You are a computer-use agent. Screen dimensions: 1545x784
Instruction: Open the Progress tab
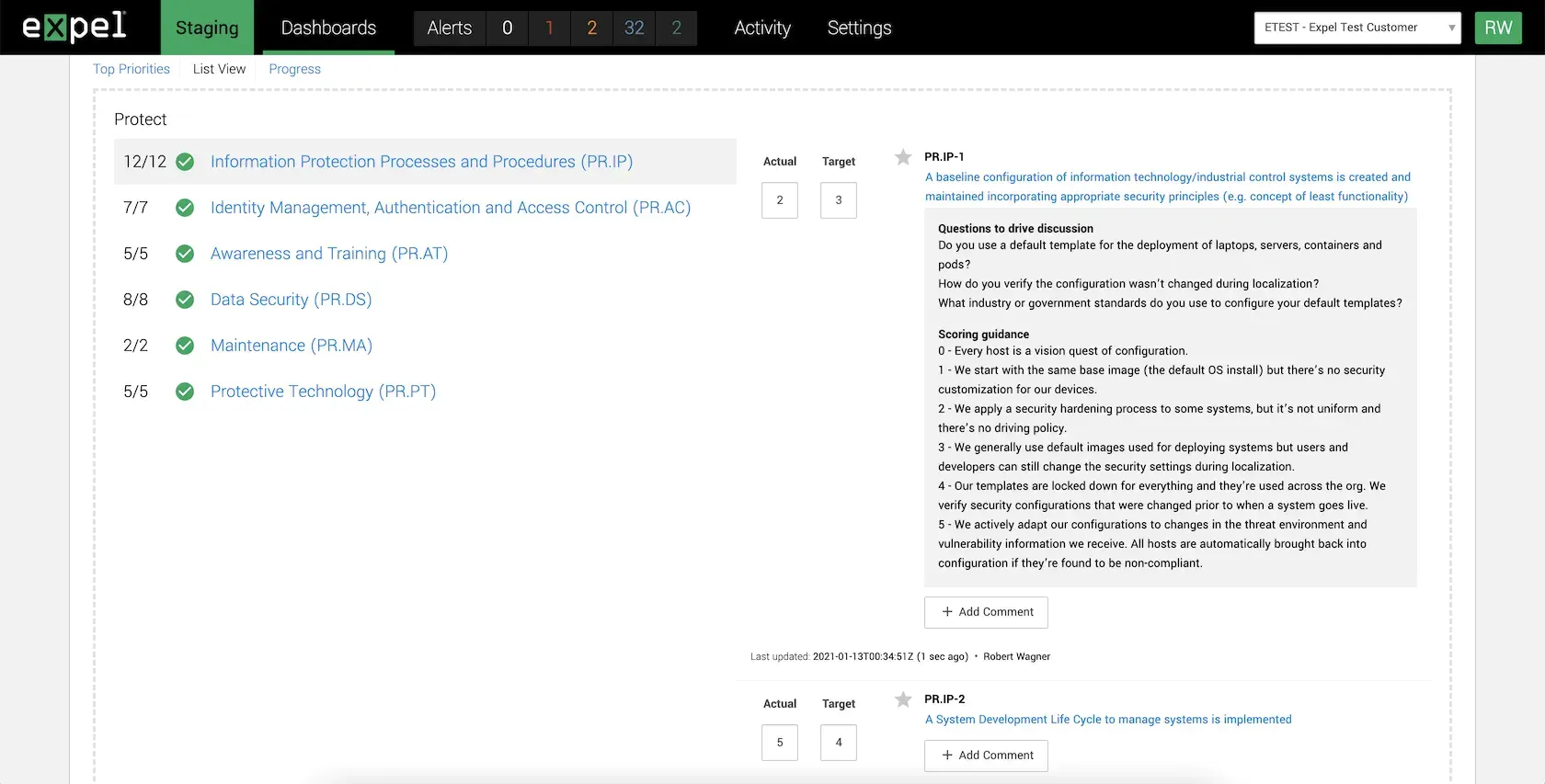click(x=294, y=69)
